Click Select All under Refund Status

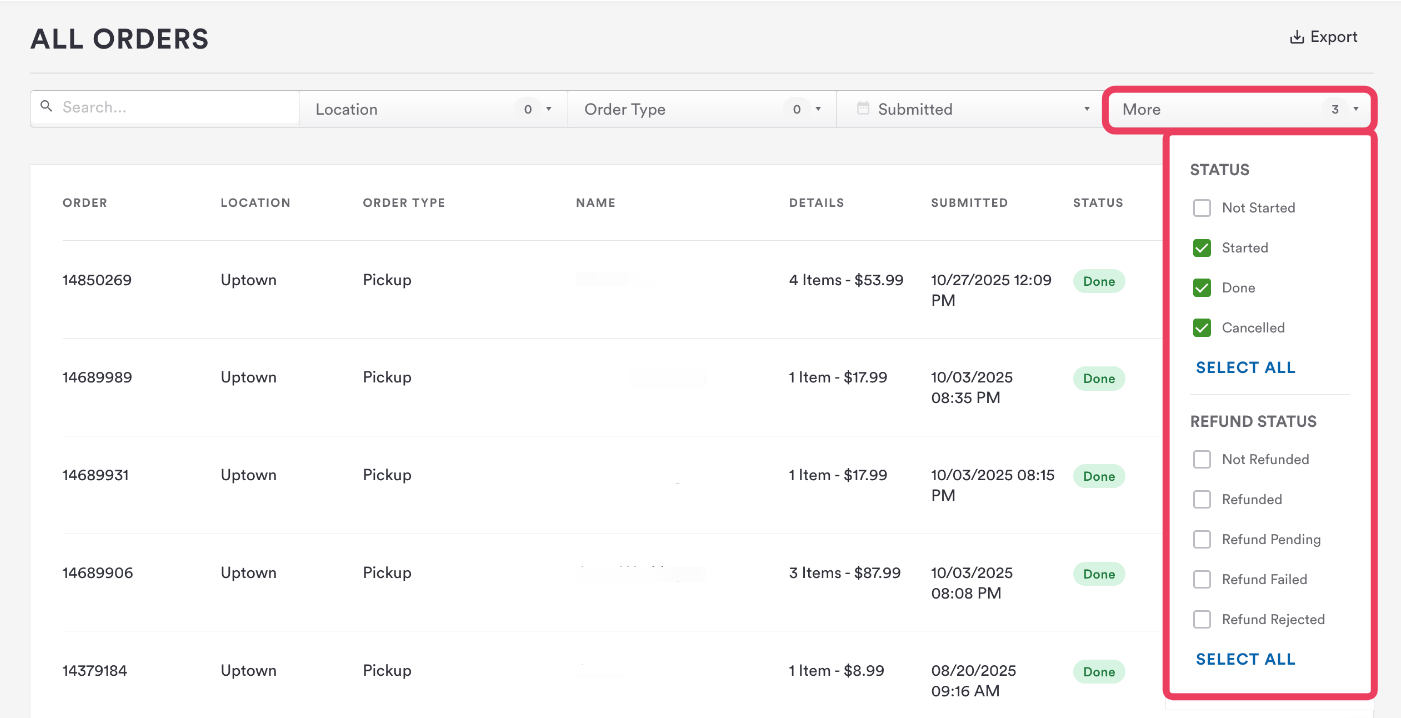point(1245,660)
